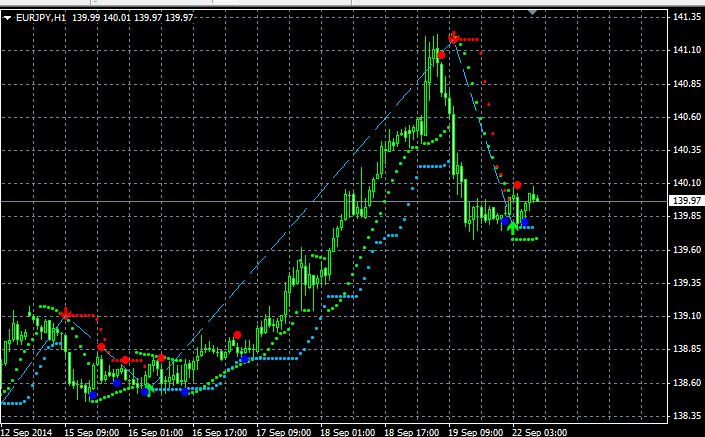Click the 139.60 price axis label

(x=687, y=250)
